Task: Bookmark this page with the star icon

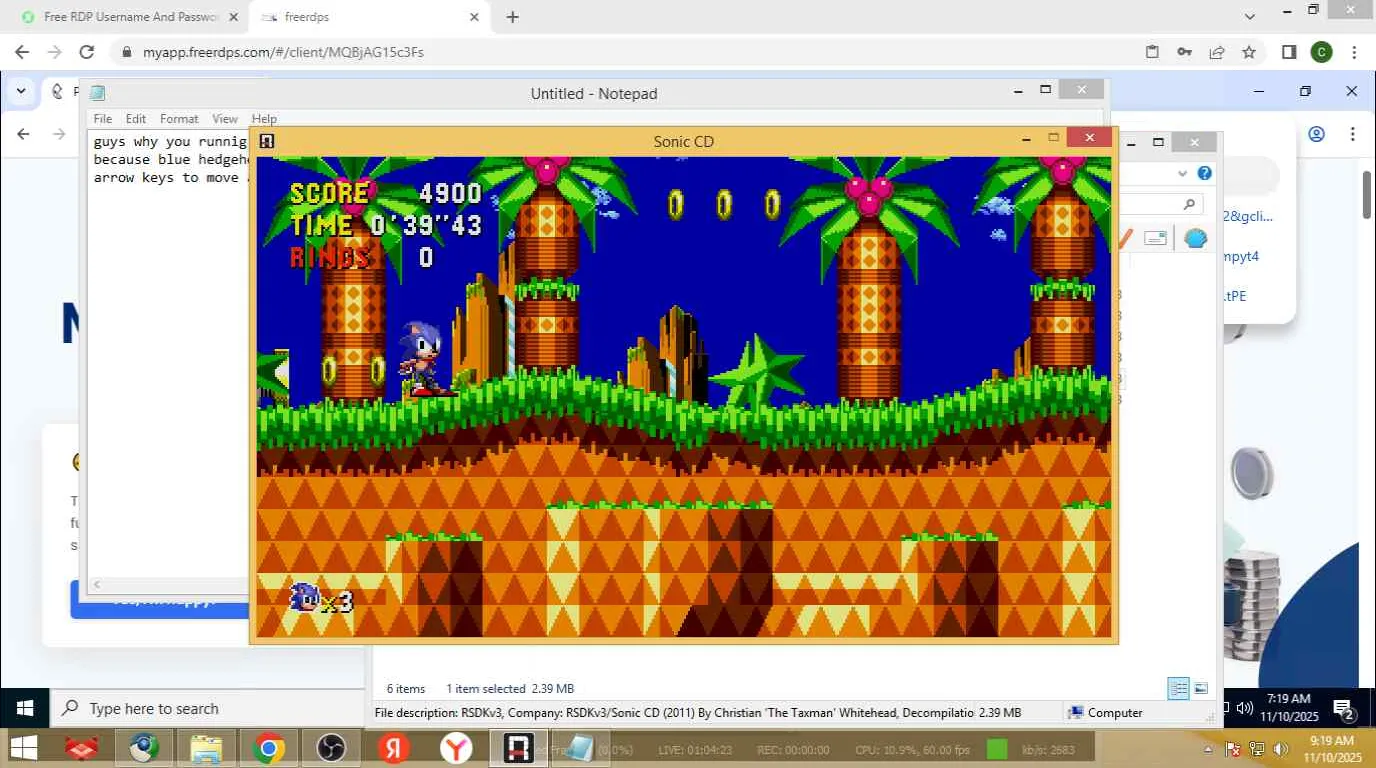Action: (1249, 52)
